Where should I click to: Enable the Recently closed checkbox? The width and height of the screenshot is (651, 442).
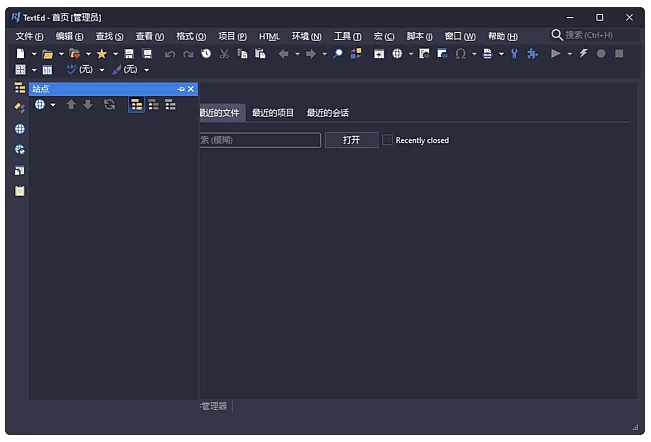(387, 140)
